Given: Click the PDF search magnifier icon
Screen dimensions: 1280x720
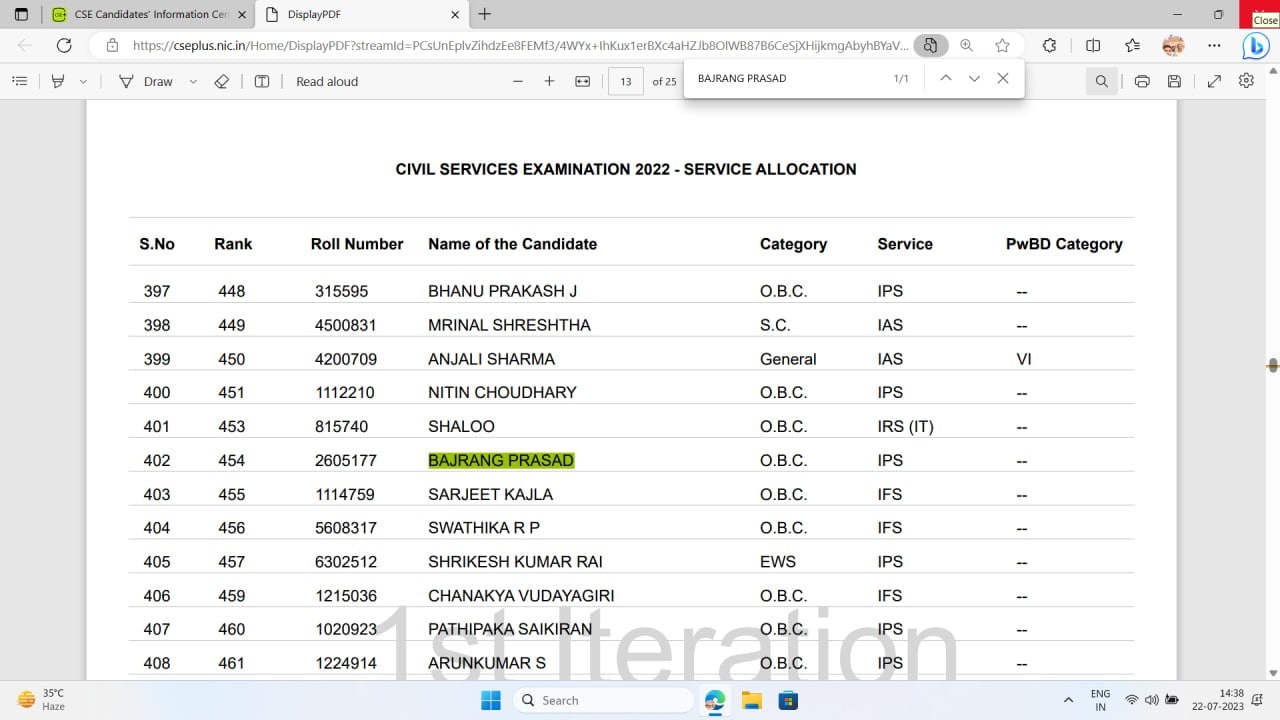Looking at the screenshot, I should click(1102, 81).
